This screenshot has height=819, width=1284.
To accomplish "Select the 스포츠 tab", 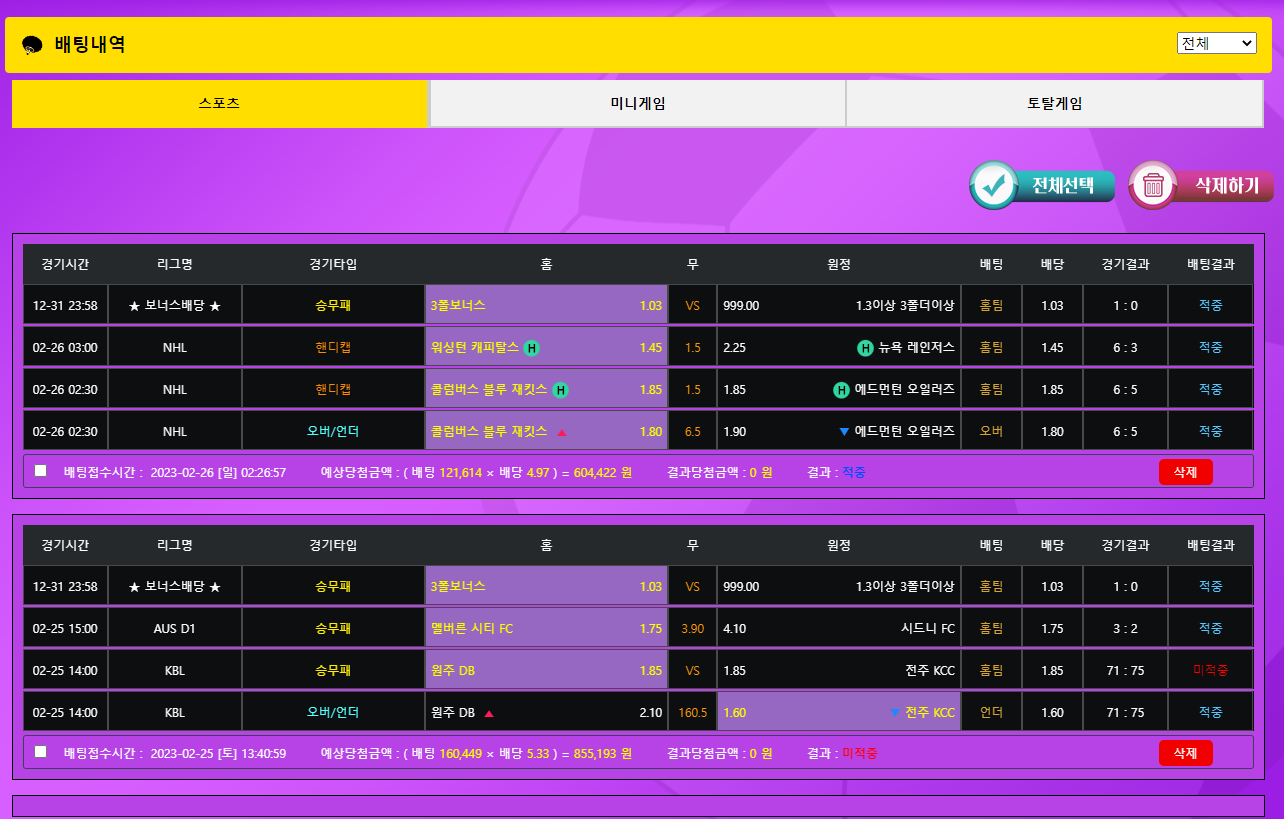I will tap(220, 104).
